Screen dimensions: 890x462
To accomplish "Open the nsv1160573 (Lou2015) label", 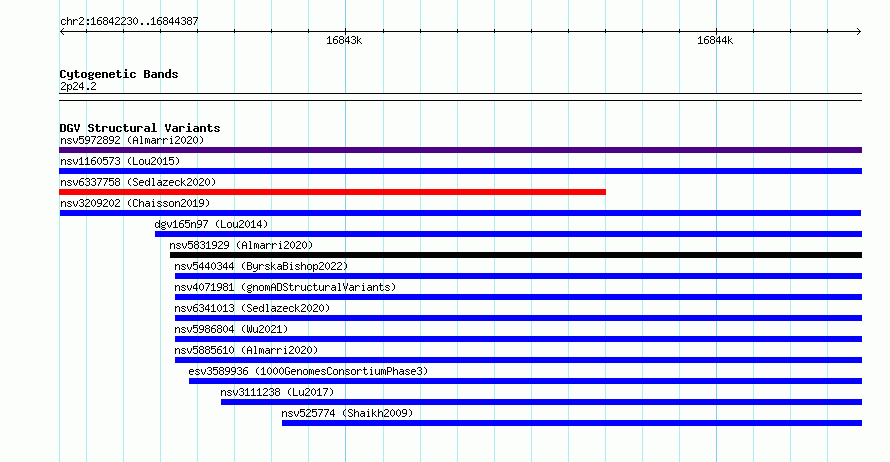I will 120,161.
